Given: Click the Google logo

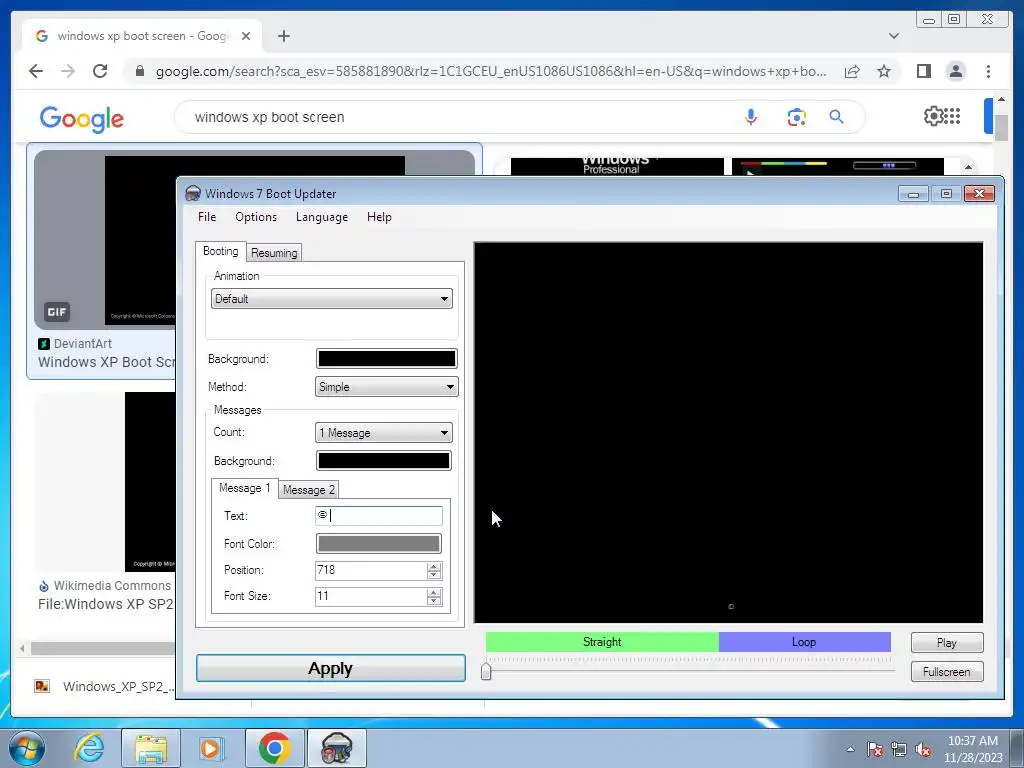Looking at the screenshot, I should [x=82, y=118].
